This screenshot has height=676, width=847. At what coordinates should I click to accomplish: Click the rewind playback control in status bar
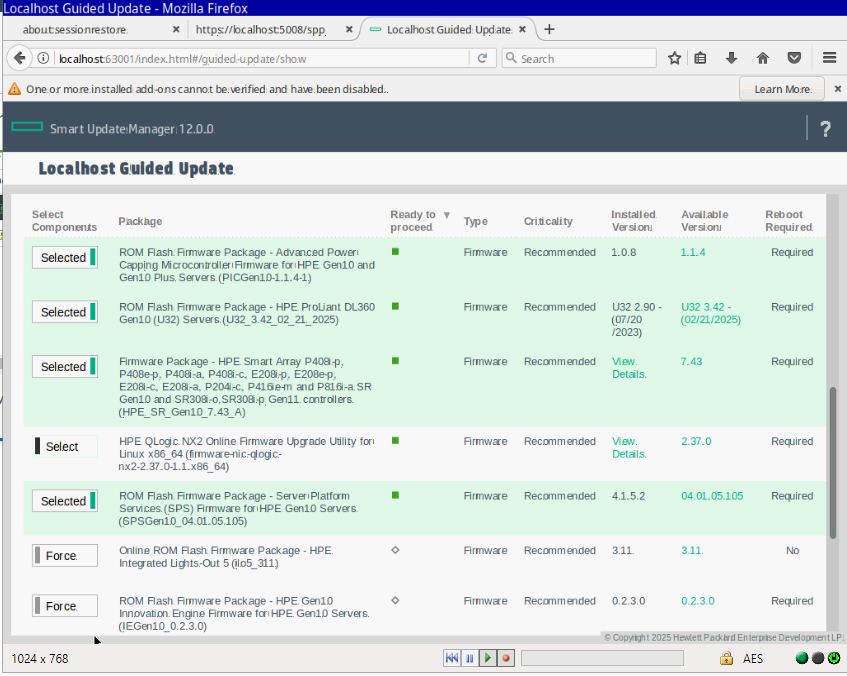(452, 658)
